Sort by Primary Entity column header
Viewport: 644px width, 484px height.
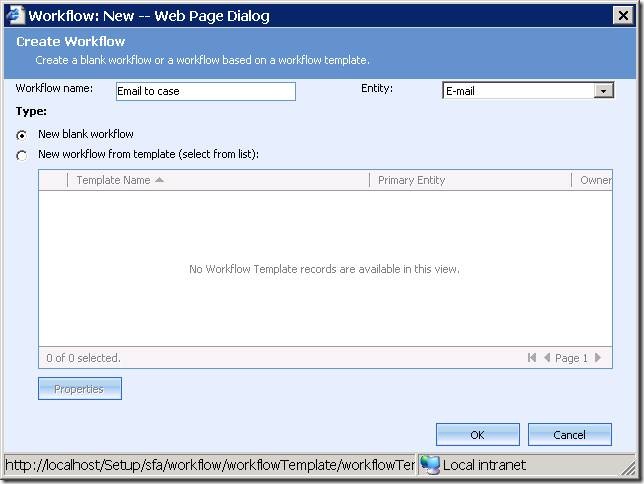411,180
